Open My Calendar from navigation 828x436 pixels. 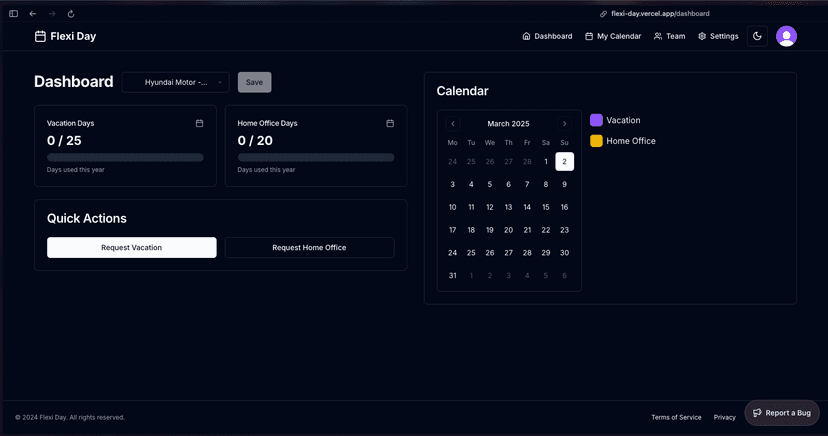click(613, 36)
